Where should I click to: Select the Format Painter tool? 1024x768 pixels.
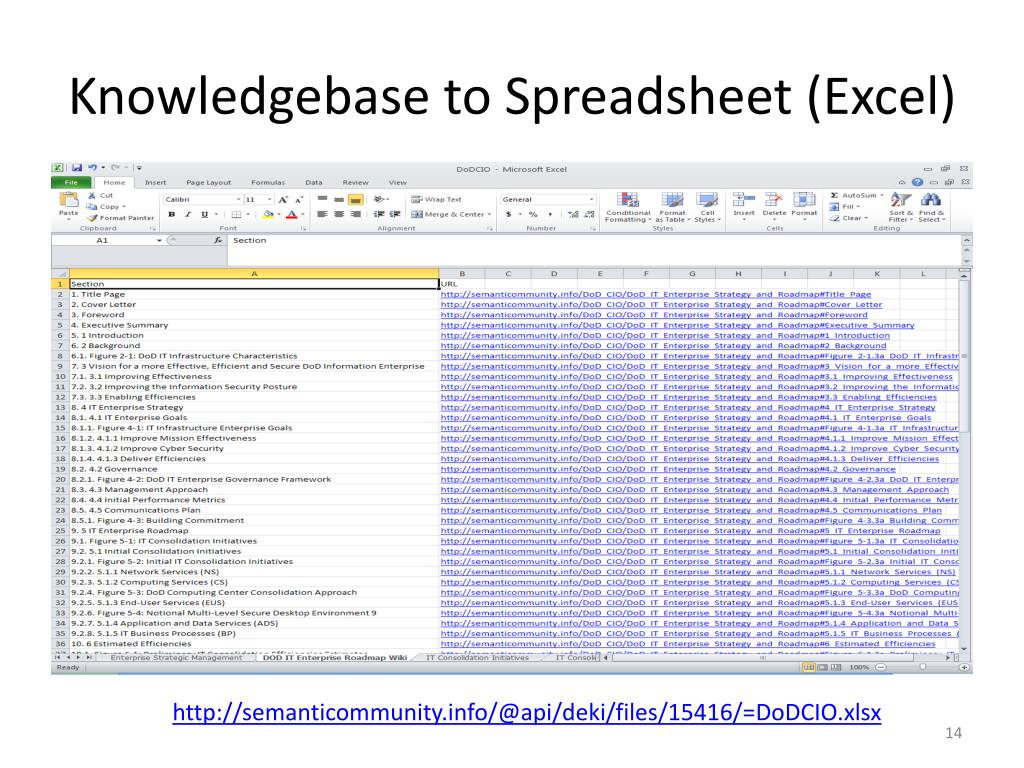click(120, 218)
